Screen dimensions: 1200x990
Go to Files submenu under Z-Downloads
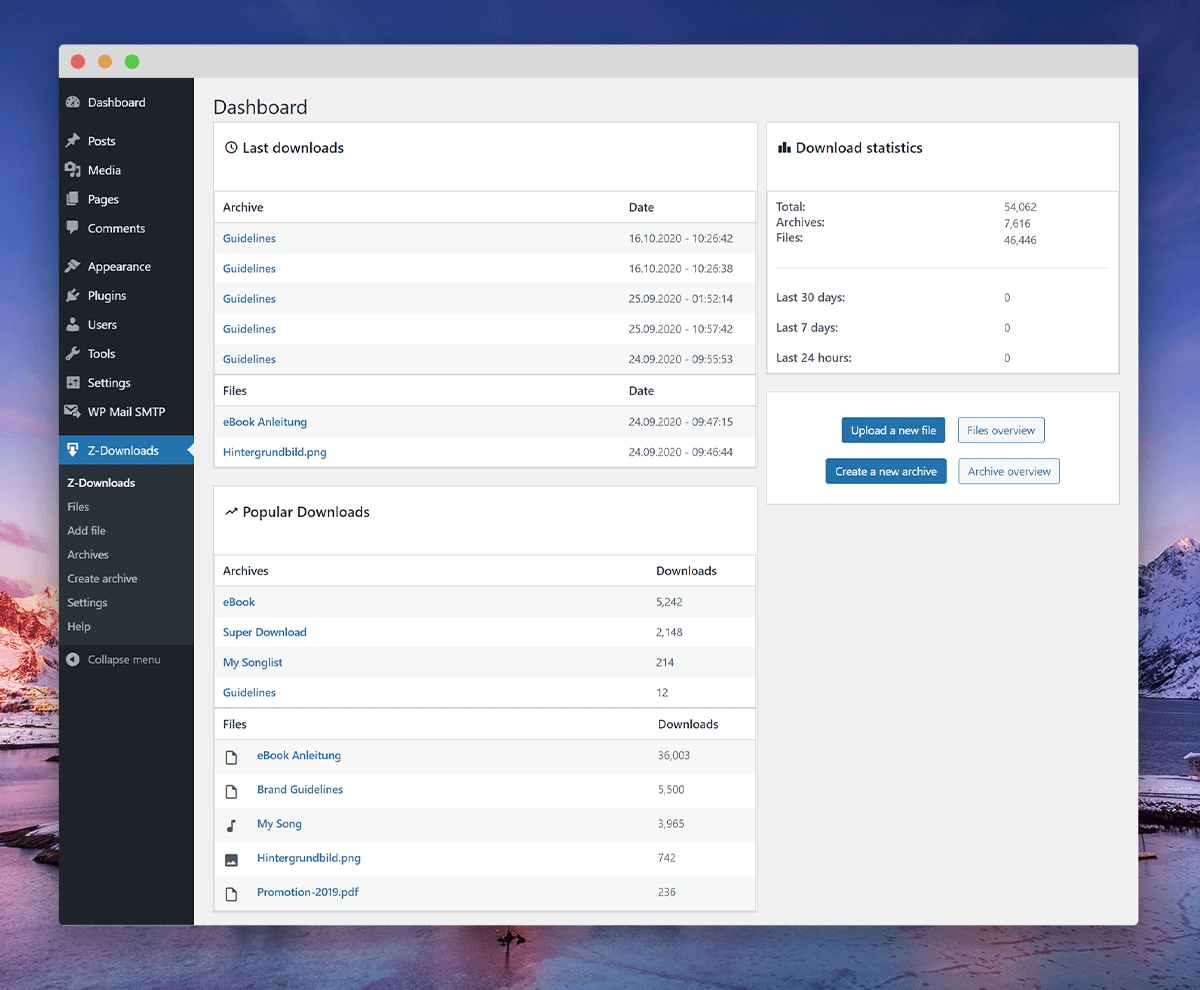coord(78,507)
